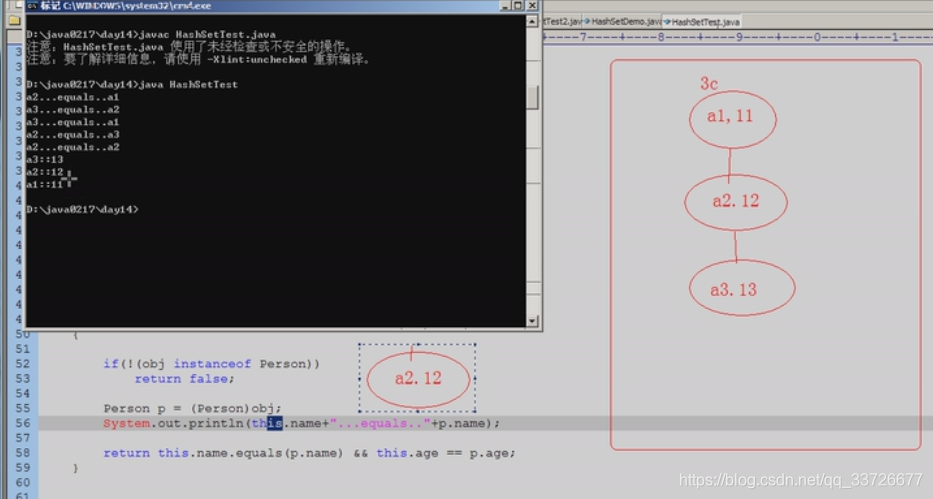Click the System.out.println statement on line 56
Image resolution: width=933 pixels, height=499 pixels.
(x=301, y=423)
